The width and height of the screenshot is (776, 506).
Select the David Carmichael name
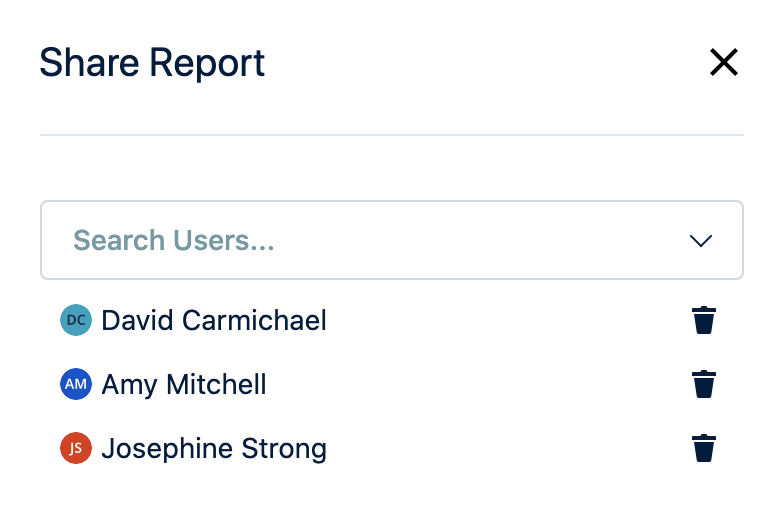tap(214, 321)
